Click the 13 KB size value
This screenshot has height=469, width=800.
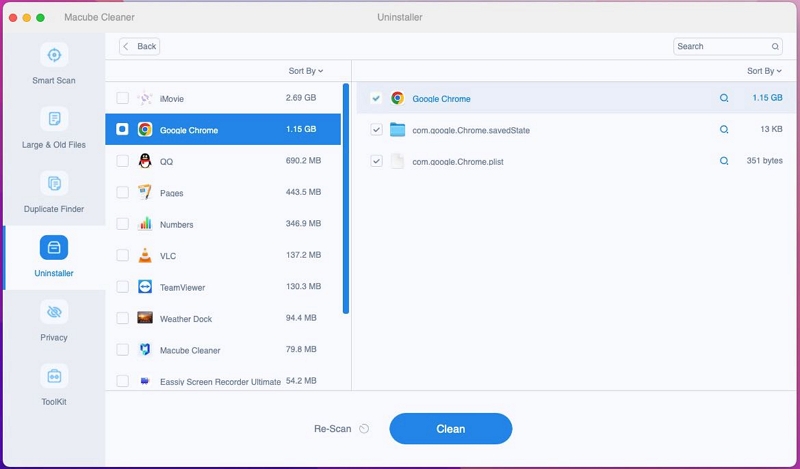pyautogui.click(x=771, y=129)
